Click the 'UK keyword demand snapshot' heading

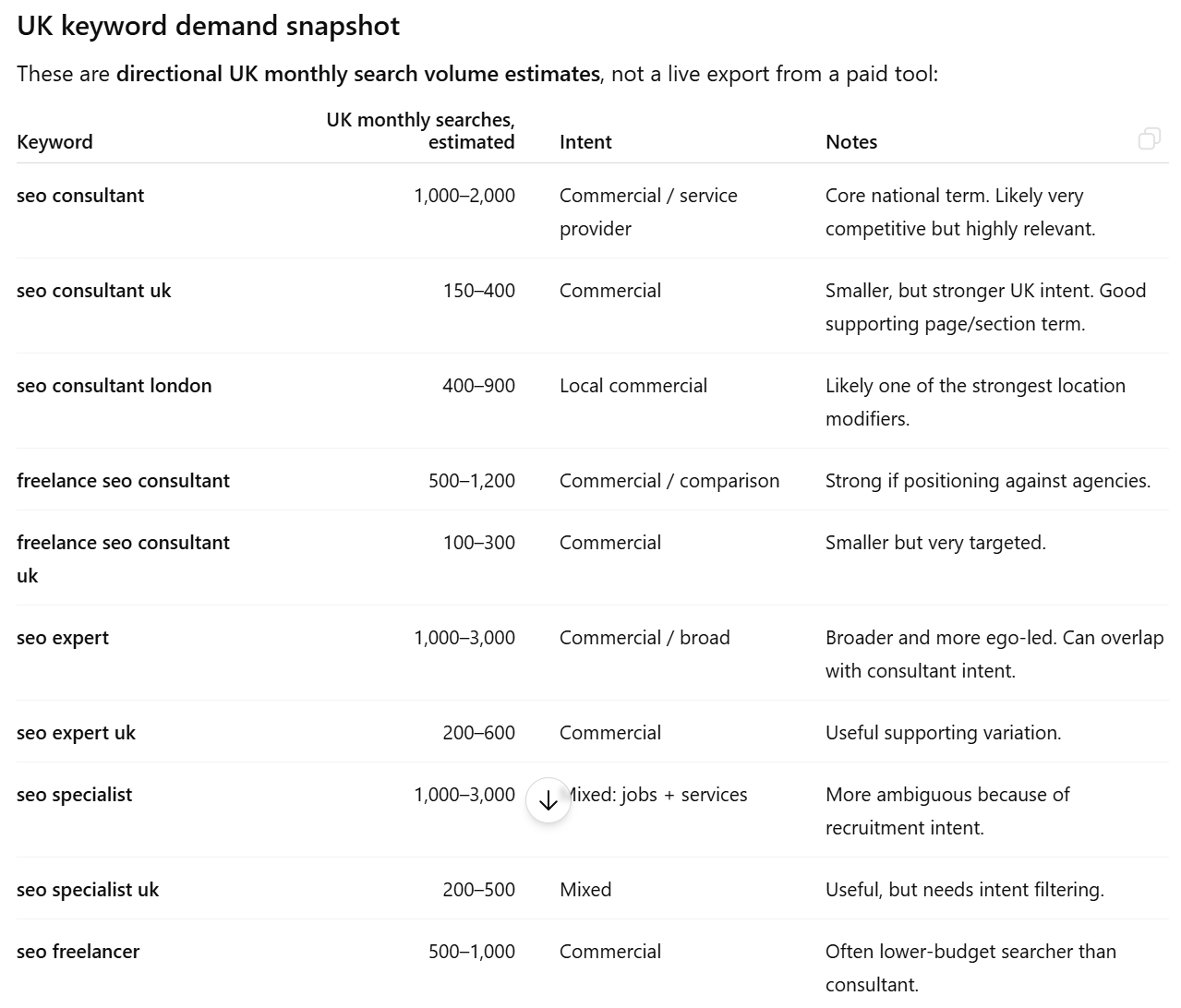[209, 26]
